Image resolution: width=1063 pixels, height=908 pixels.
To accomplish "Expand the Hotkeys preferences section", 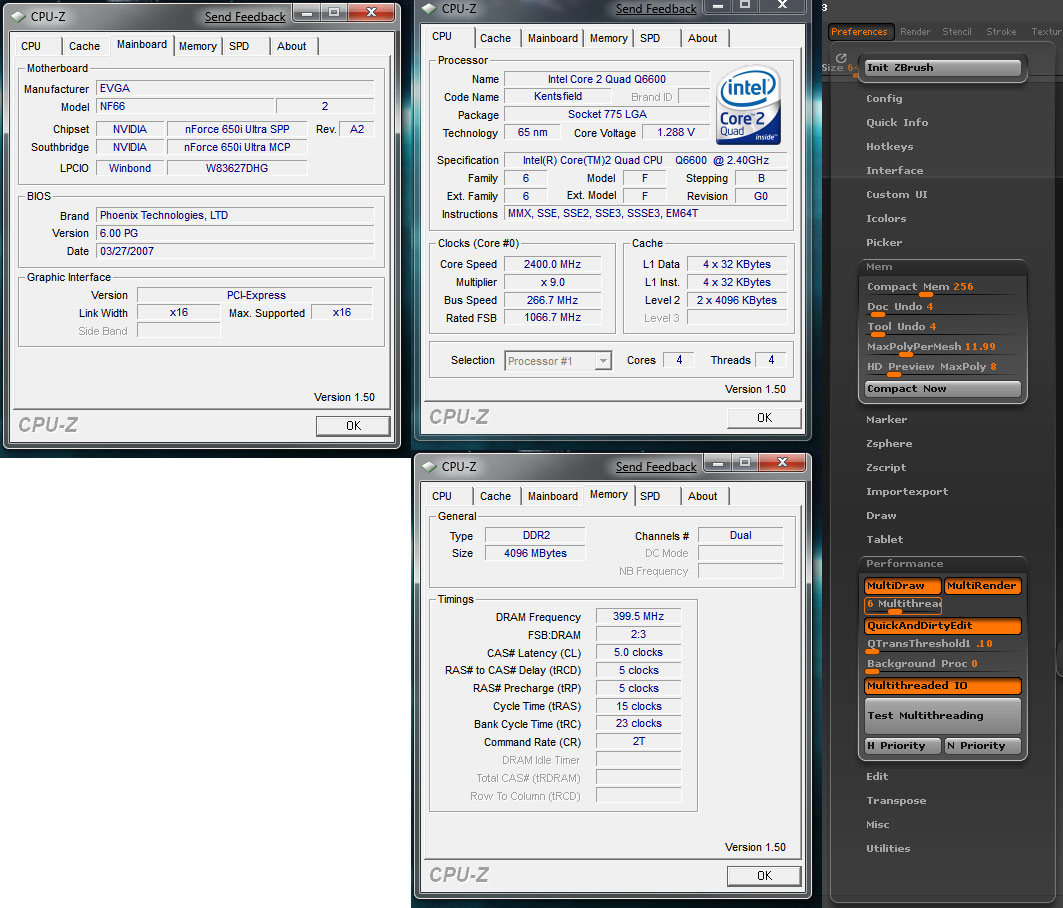I will coord(889,146).
